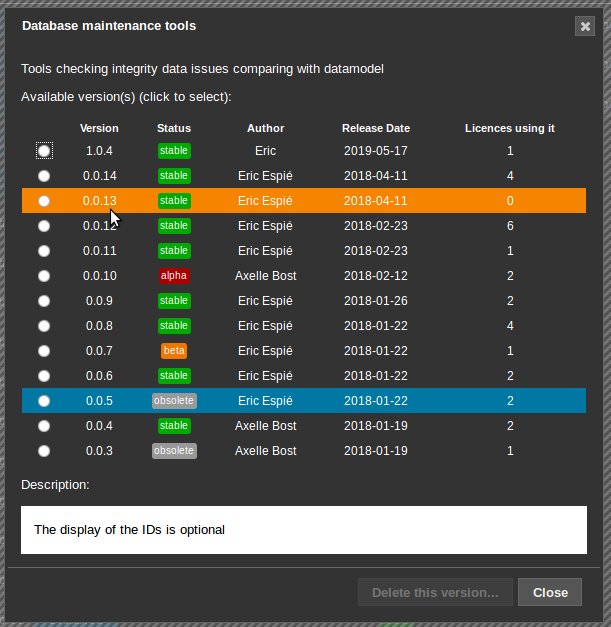611x627 pixels.
Task: Click the Release Date column header
Action: click(x=376, y=128)
